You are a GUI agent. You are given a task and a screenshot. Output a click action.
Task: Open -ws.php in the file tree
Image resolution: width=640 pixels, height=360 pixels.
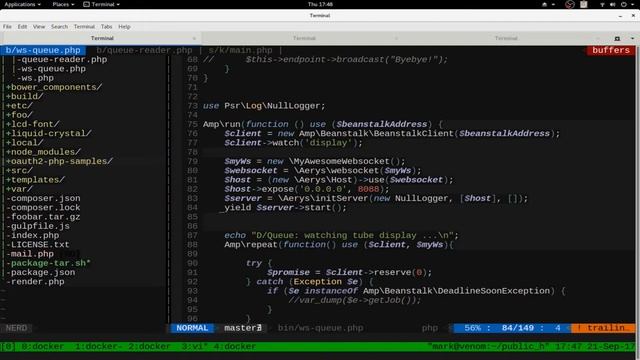point(35,78)
